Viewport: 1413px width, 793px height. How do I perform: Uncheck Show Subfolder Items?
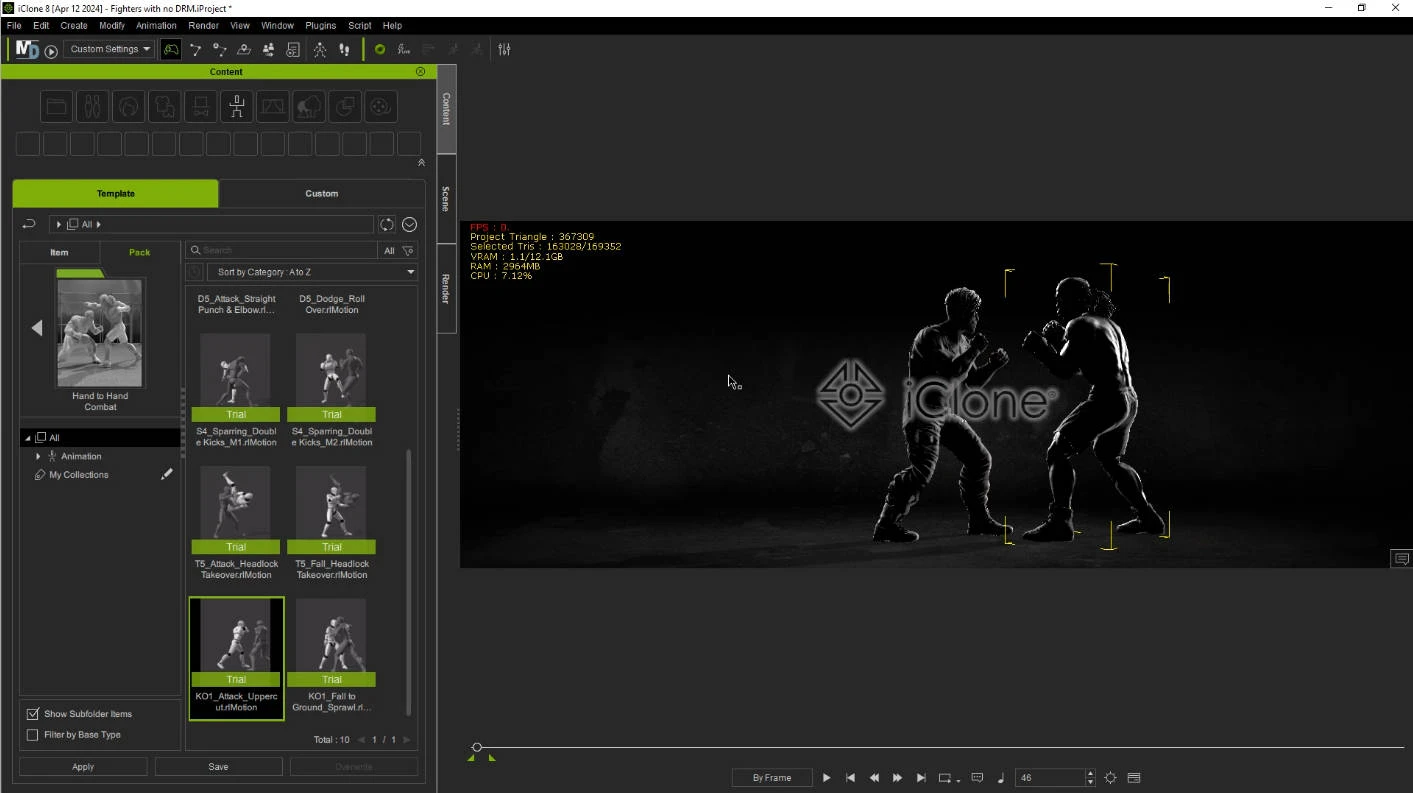[x=33, y=714]
